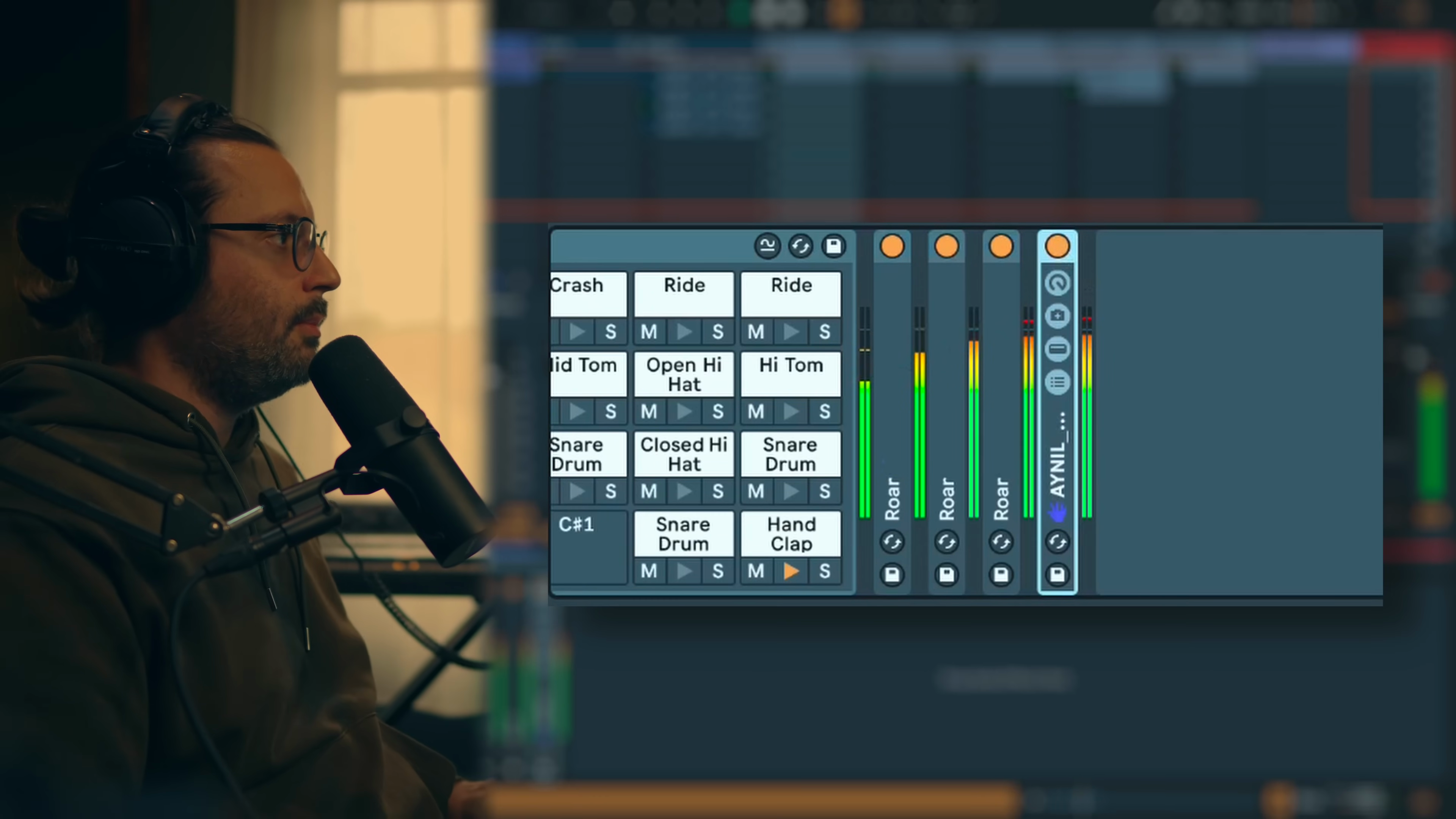Click save icon on leftmost Roar device
Viewport: 1456px width, 819px height.
point(892,576)
